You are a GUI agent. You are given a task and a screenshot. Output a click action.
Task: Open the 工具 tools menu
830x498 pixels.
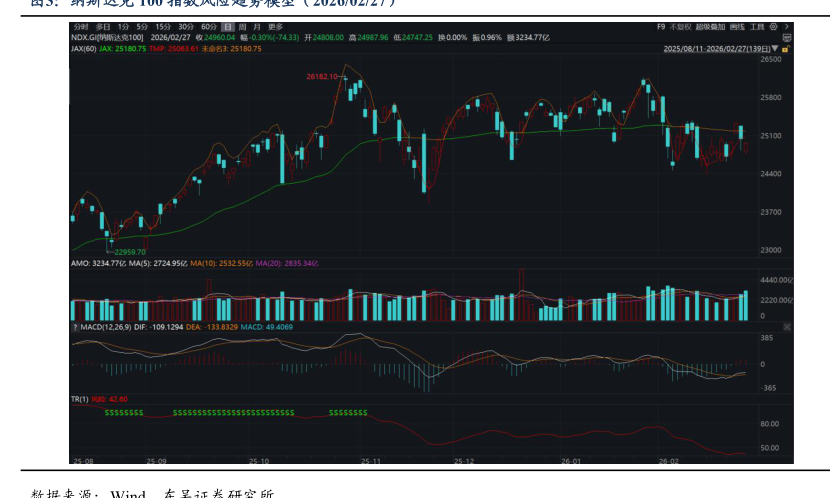(x=755, y=26)
